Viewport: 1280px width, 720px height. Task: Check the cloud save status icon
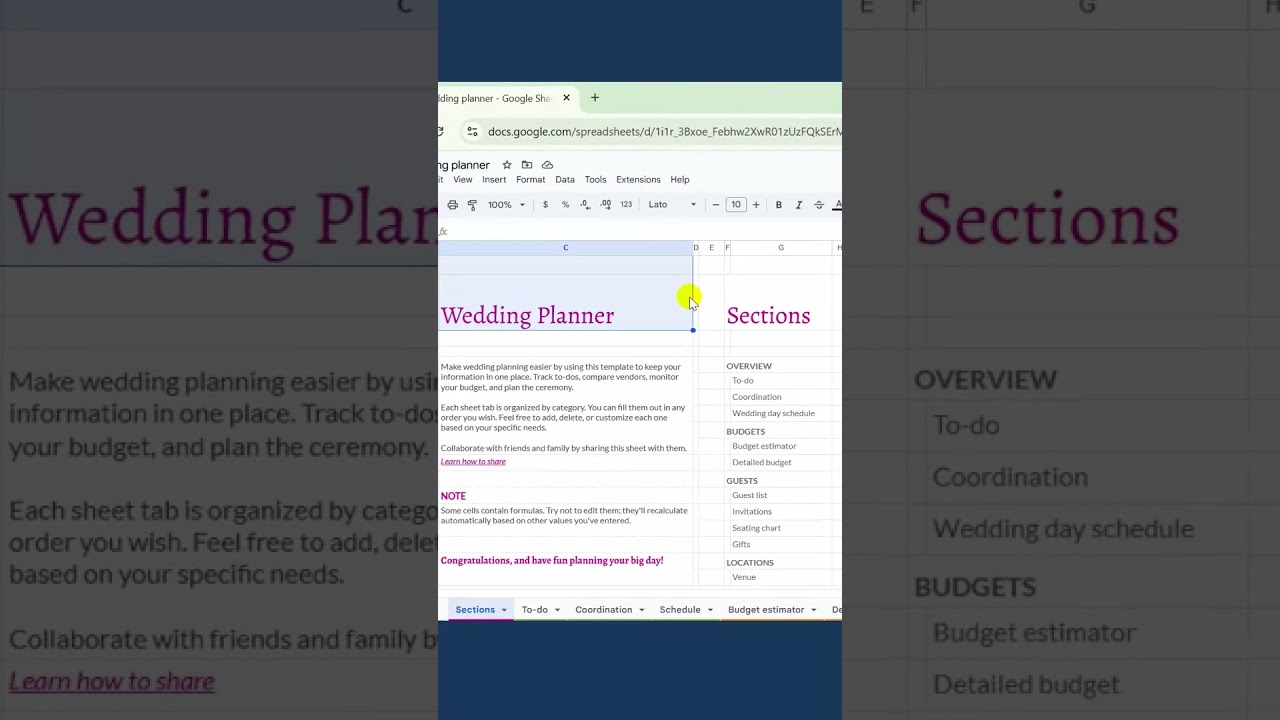[x=547, y=165]
